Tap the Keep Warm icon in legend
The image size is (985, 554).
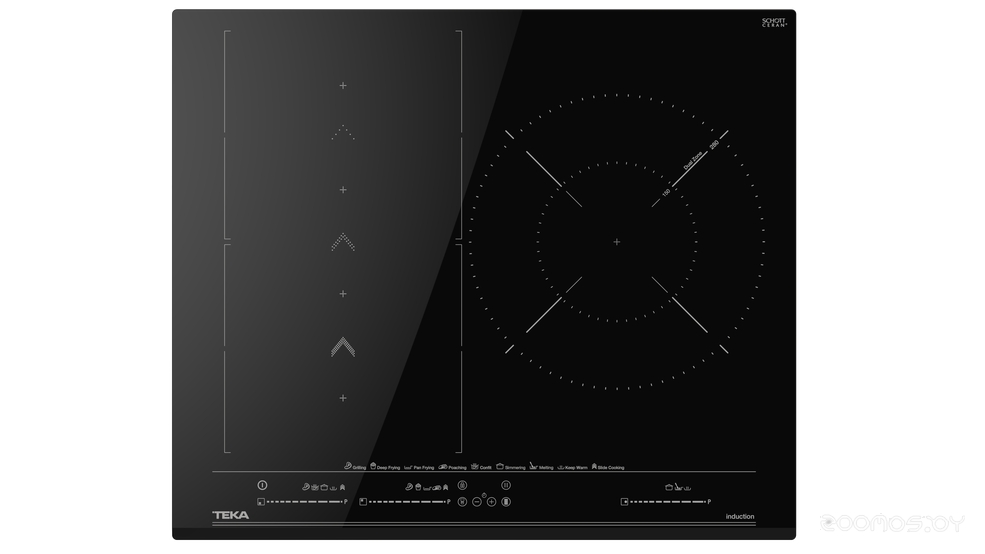[x=561, y=466]
